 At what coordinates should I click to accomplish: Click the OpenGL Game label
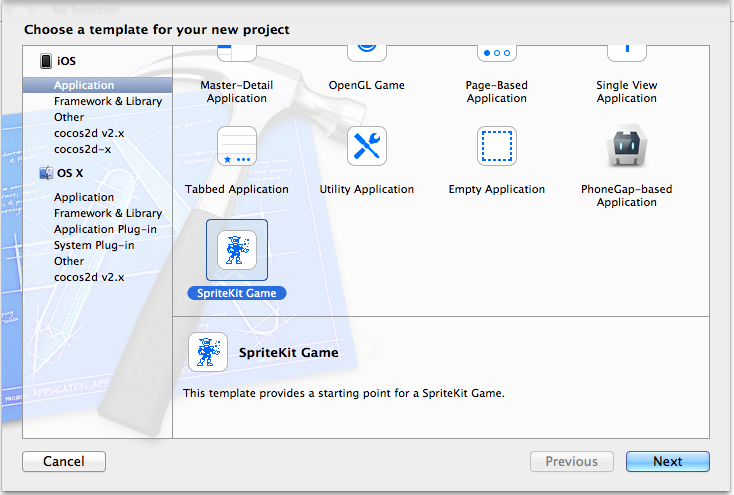(367, 85)
